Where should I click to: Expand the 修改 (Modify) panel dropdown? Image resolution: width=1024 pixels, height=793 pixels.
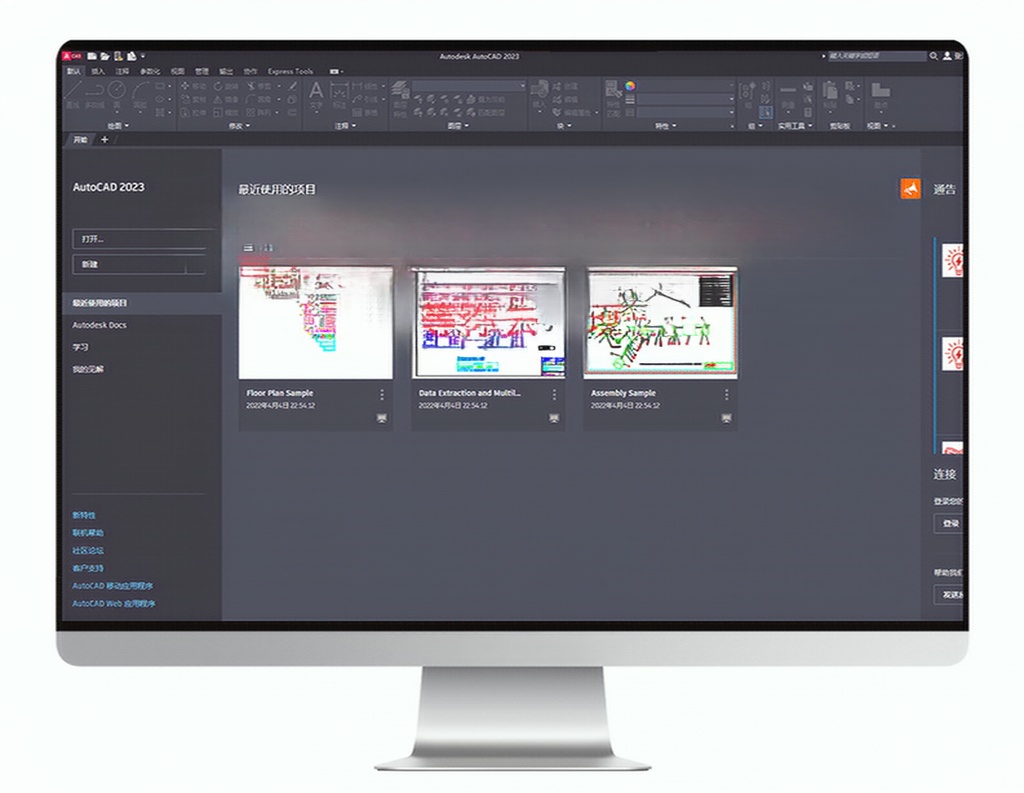tap(239, 125)
